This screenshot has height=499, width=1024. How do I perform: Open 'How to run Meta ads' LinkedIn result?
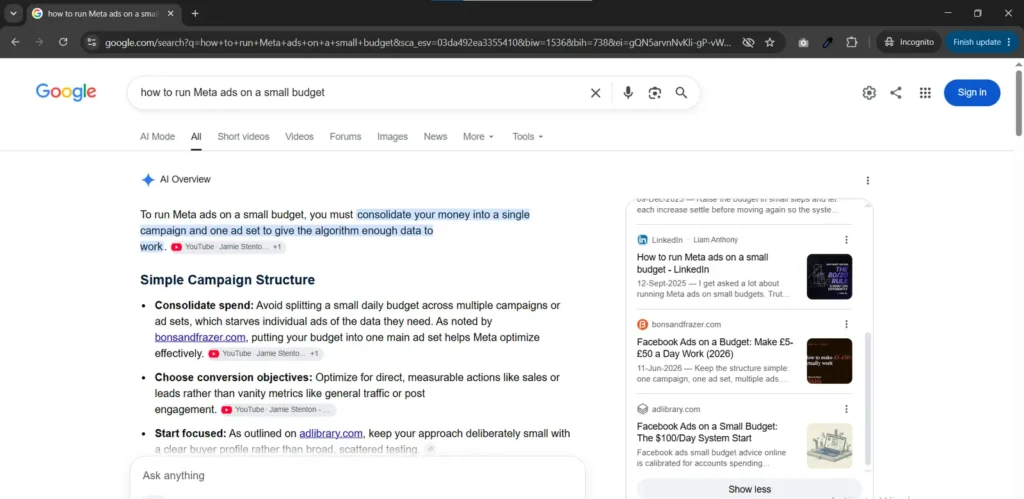703,263
